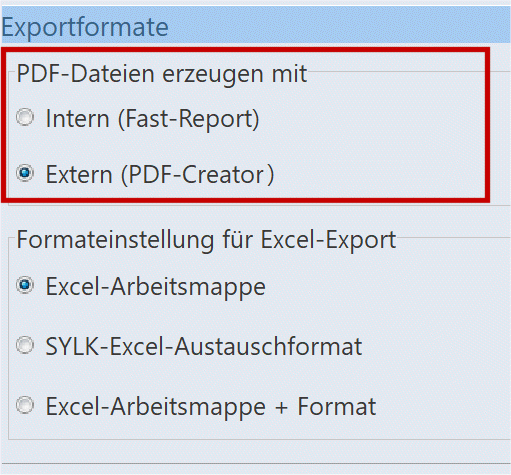The image size is (511, 475).
Task: Click the "Formateinstellung für Excel-Export" group title
Action: tap(206, 240)
